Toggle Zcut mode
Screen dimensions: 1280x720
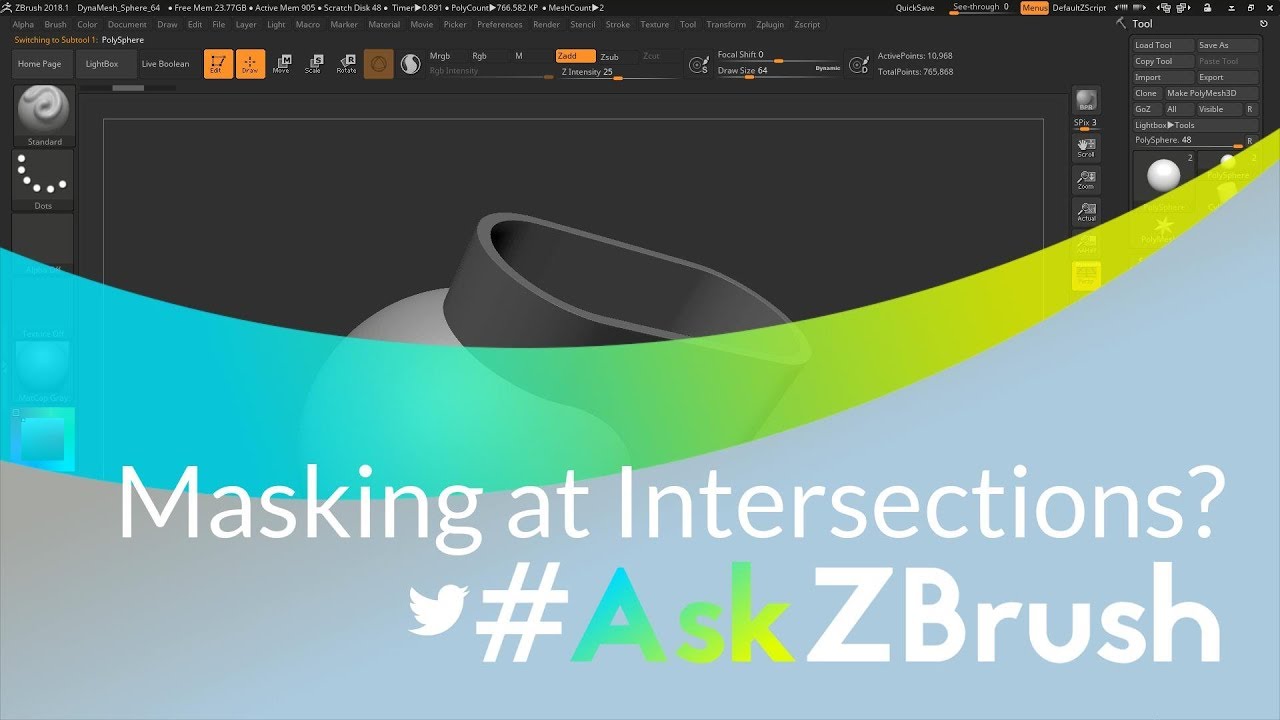tap(651, 56)
